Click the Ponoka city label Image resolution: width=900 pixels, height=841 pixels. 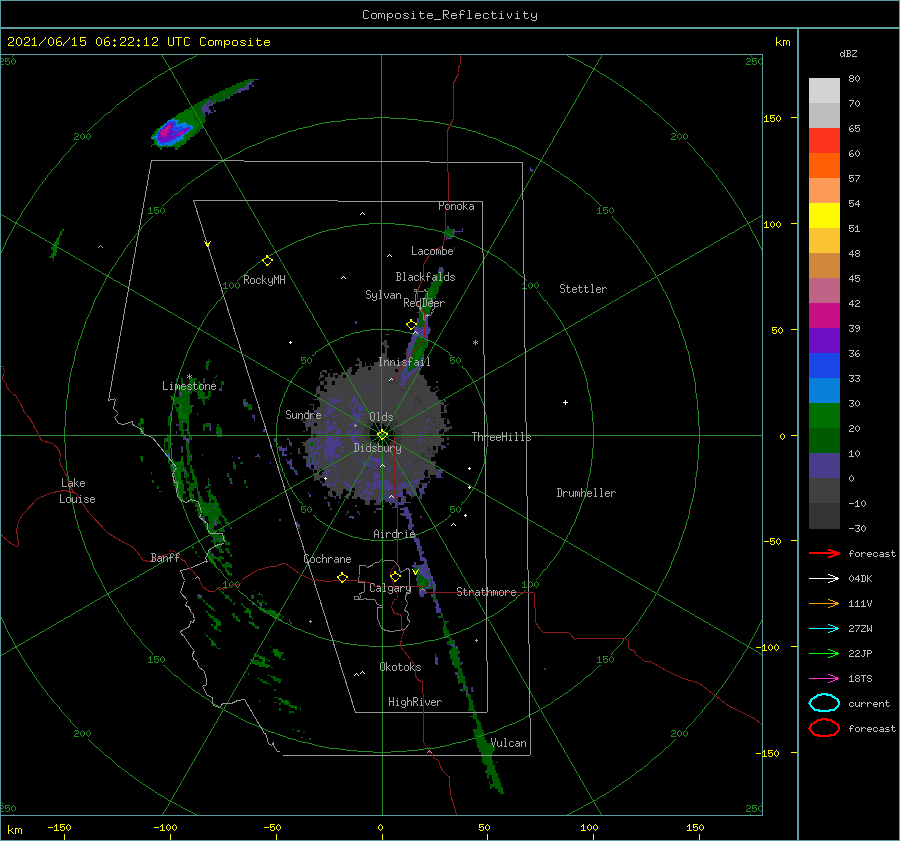click(456, 206)
